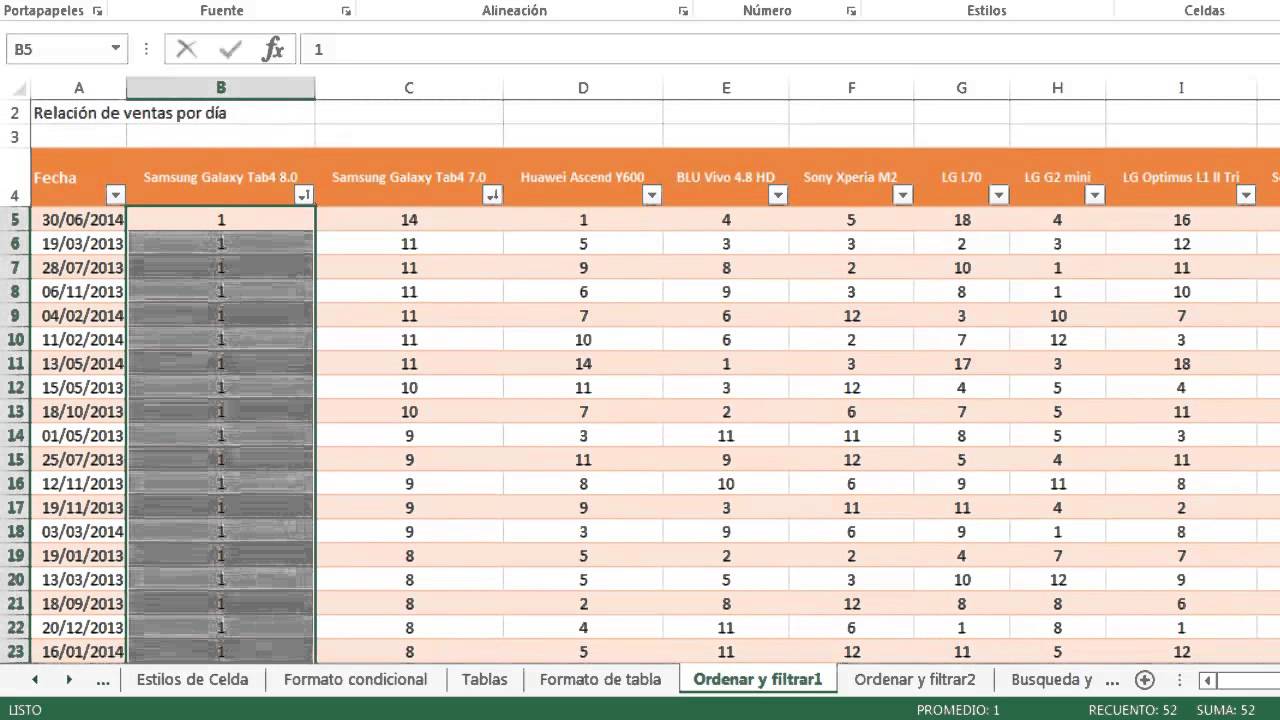Screen dimensions: 1280x720
Task: Select column I header
Action: click(x=1181, y=88)
